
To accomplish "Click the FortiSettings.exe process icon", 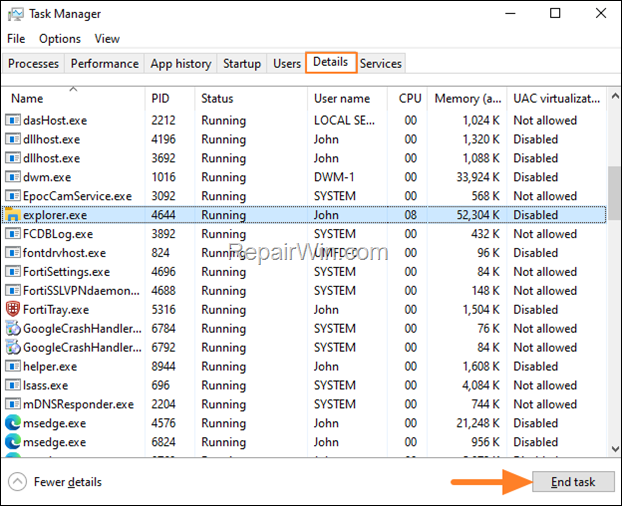I will [13, 272].
